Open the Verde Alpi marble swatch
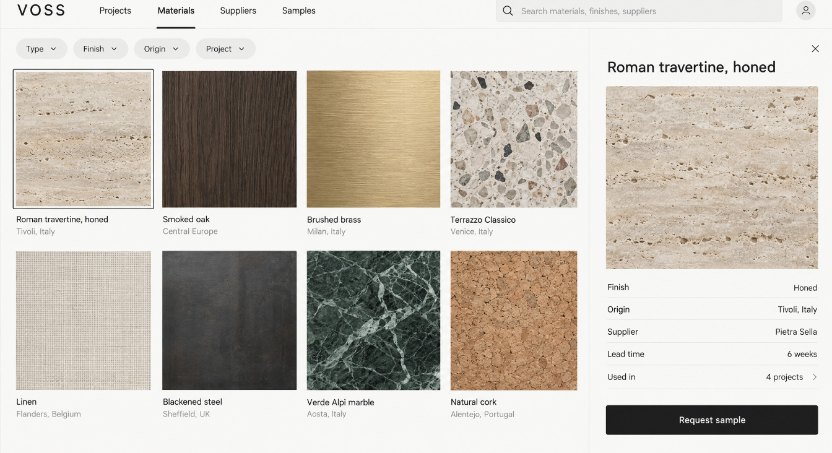 tap(373, 320)
